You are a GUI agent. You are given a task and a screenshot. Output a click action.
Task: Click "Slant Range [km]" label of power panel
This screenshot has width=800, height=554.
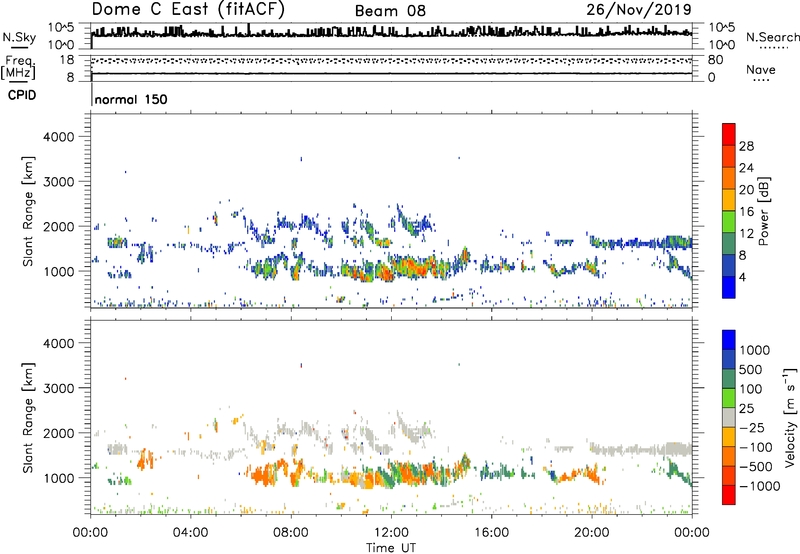click(28, 211)
